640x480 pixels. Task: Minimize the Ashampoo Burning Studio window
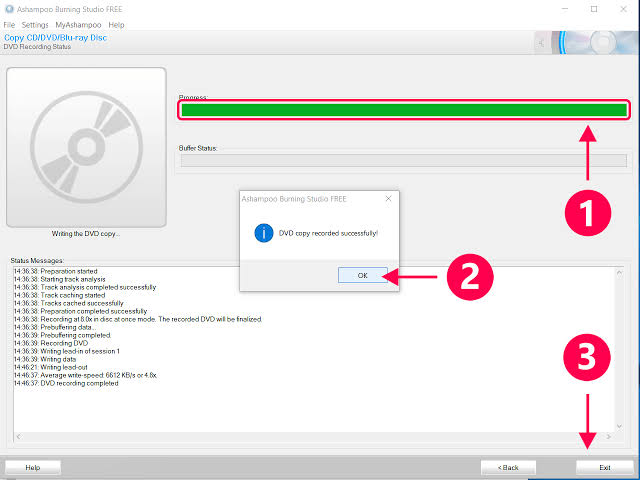[x=565, y=9]
